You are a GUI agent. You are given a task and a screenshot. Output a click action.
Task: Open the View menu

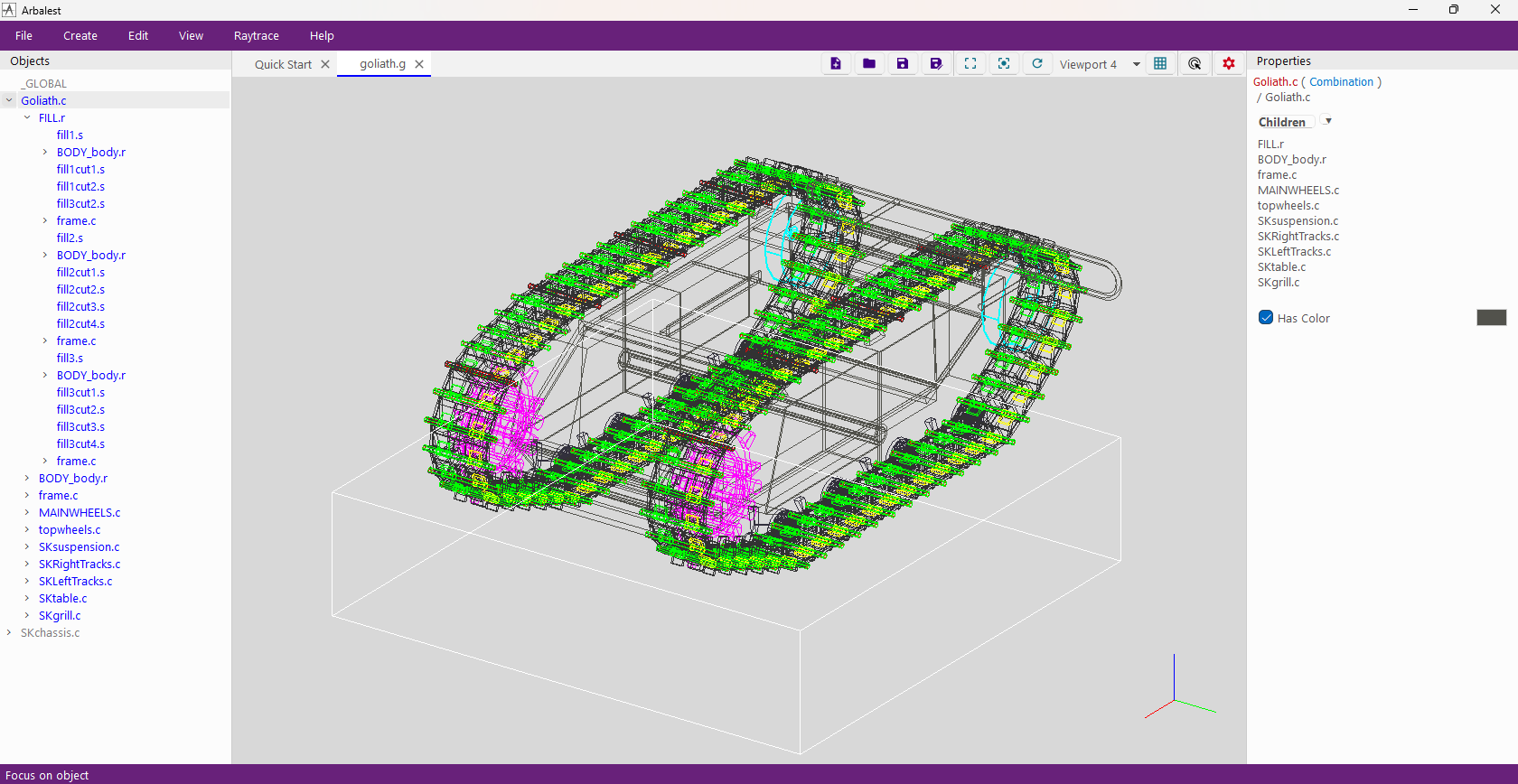(x=192, y=36)
